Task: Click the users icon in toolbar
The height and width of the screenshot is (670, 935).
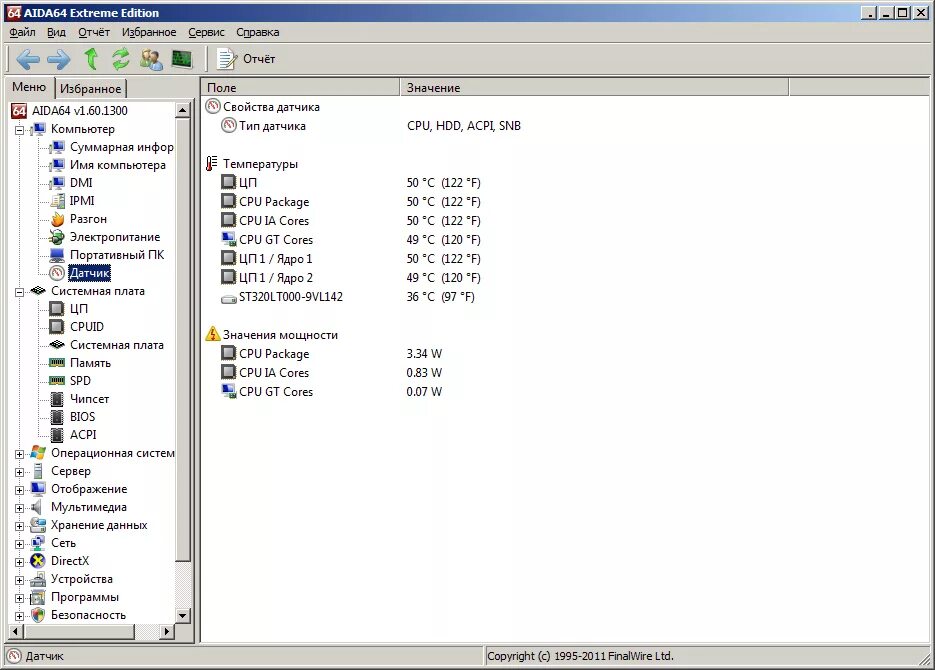Action: [x=151, y=59]
